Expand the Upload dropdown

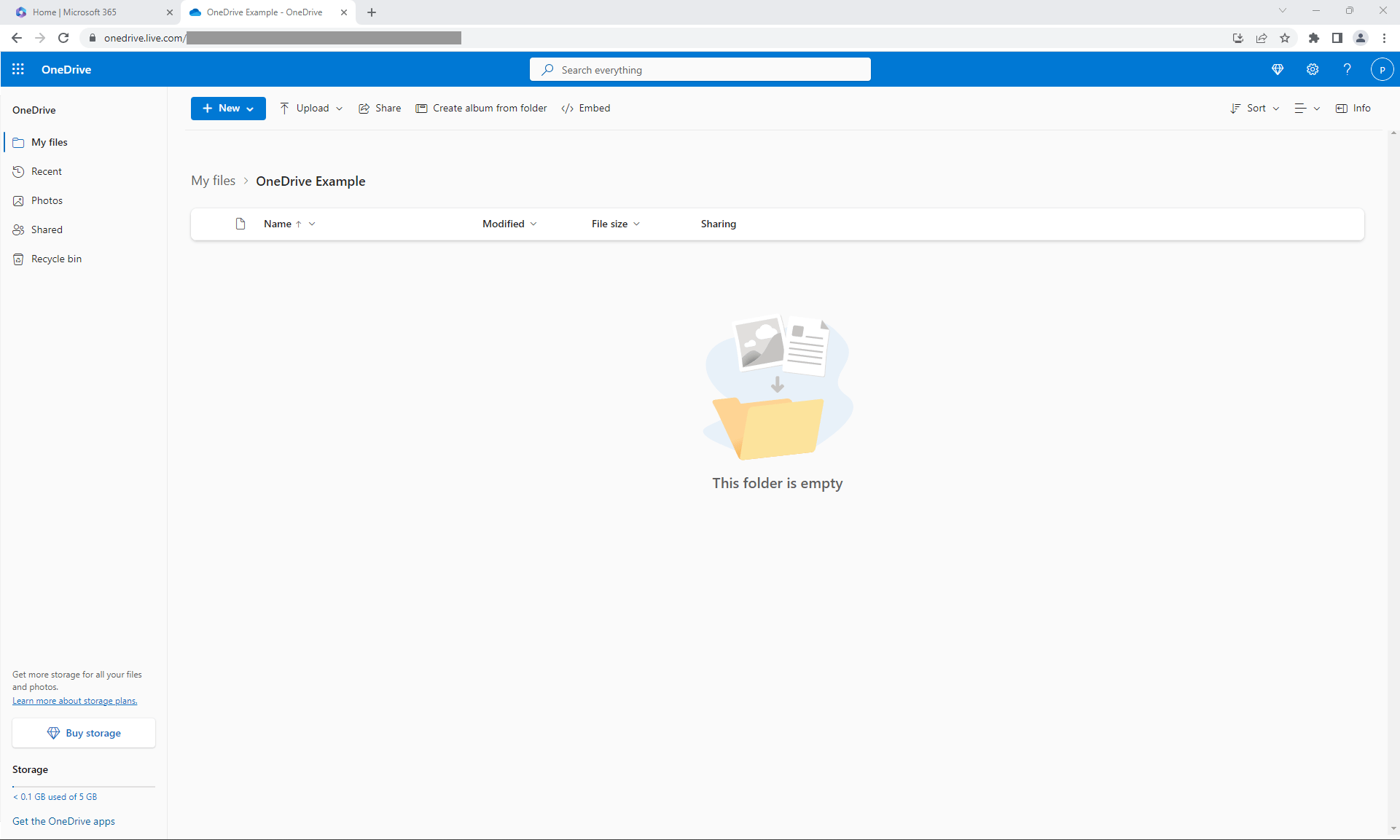pyautogui.click(x=311, y=109)
